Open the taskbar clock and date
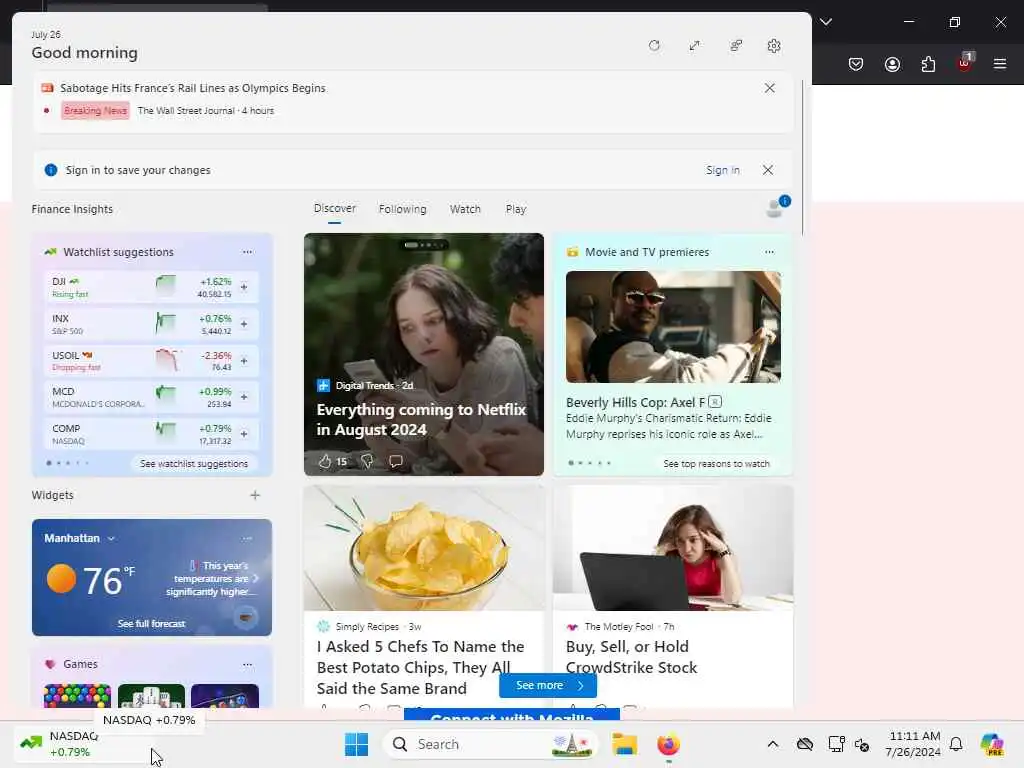 (x=912, y=744)
